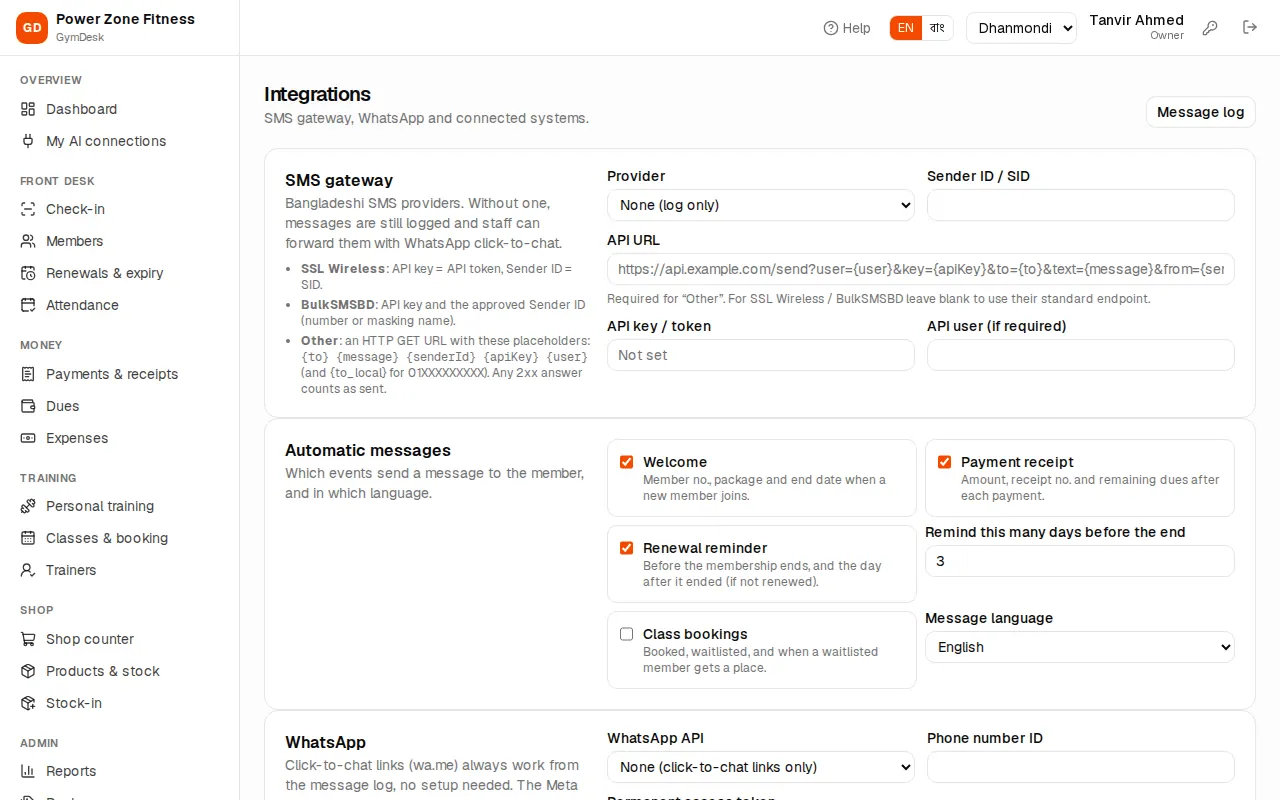The width and height of the screenshot is (1280, 800).
Task: Open the SMS Provider dropdown
Action: (x=761, y=205)
